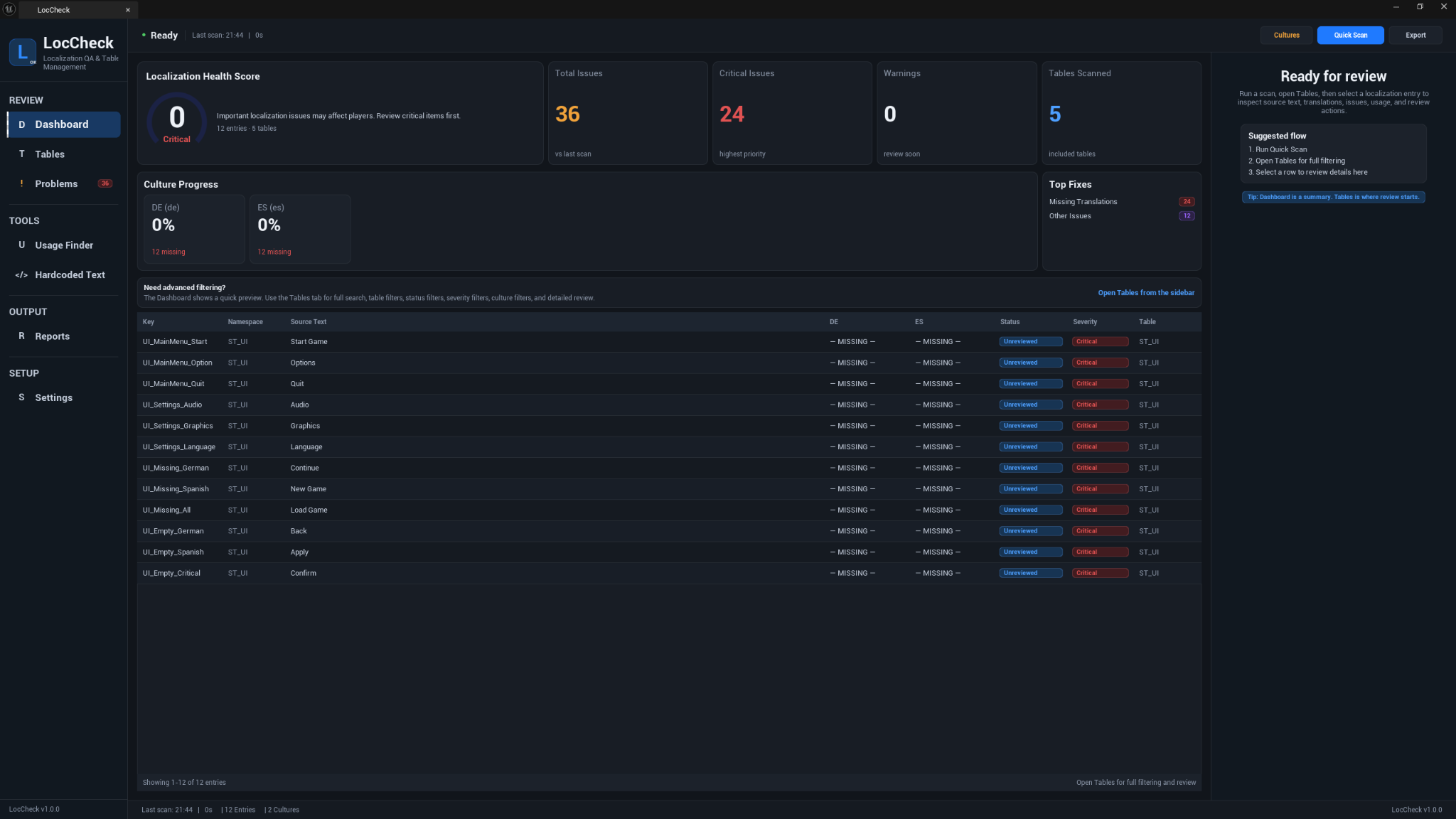The image size is (1456, 819).
Task: Open the Dashboard page
Action: [64, 124]
